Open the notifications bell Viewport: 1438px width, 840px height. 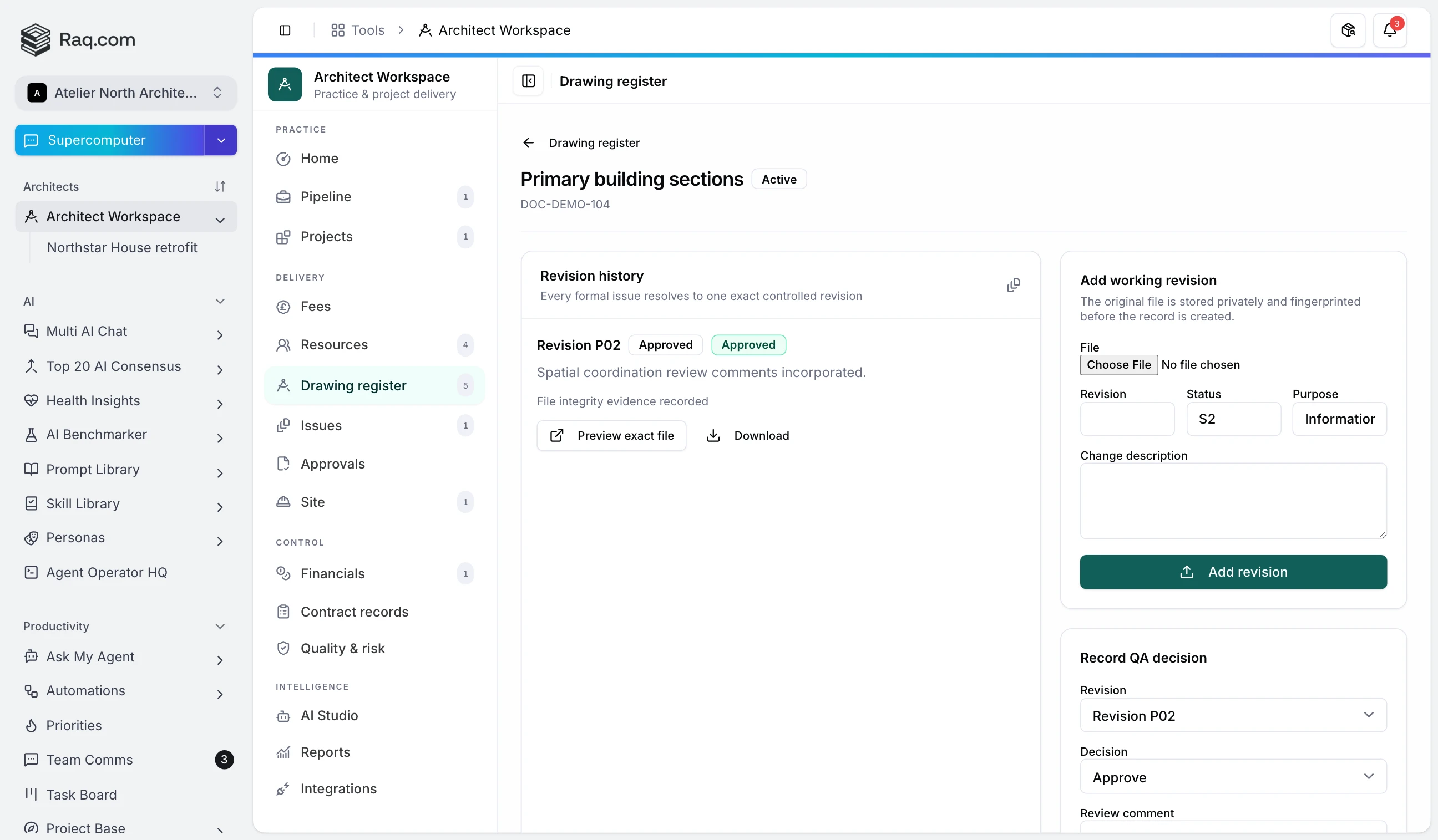pyautogui.click(x=1390, y=30)
